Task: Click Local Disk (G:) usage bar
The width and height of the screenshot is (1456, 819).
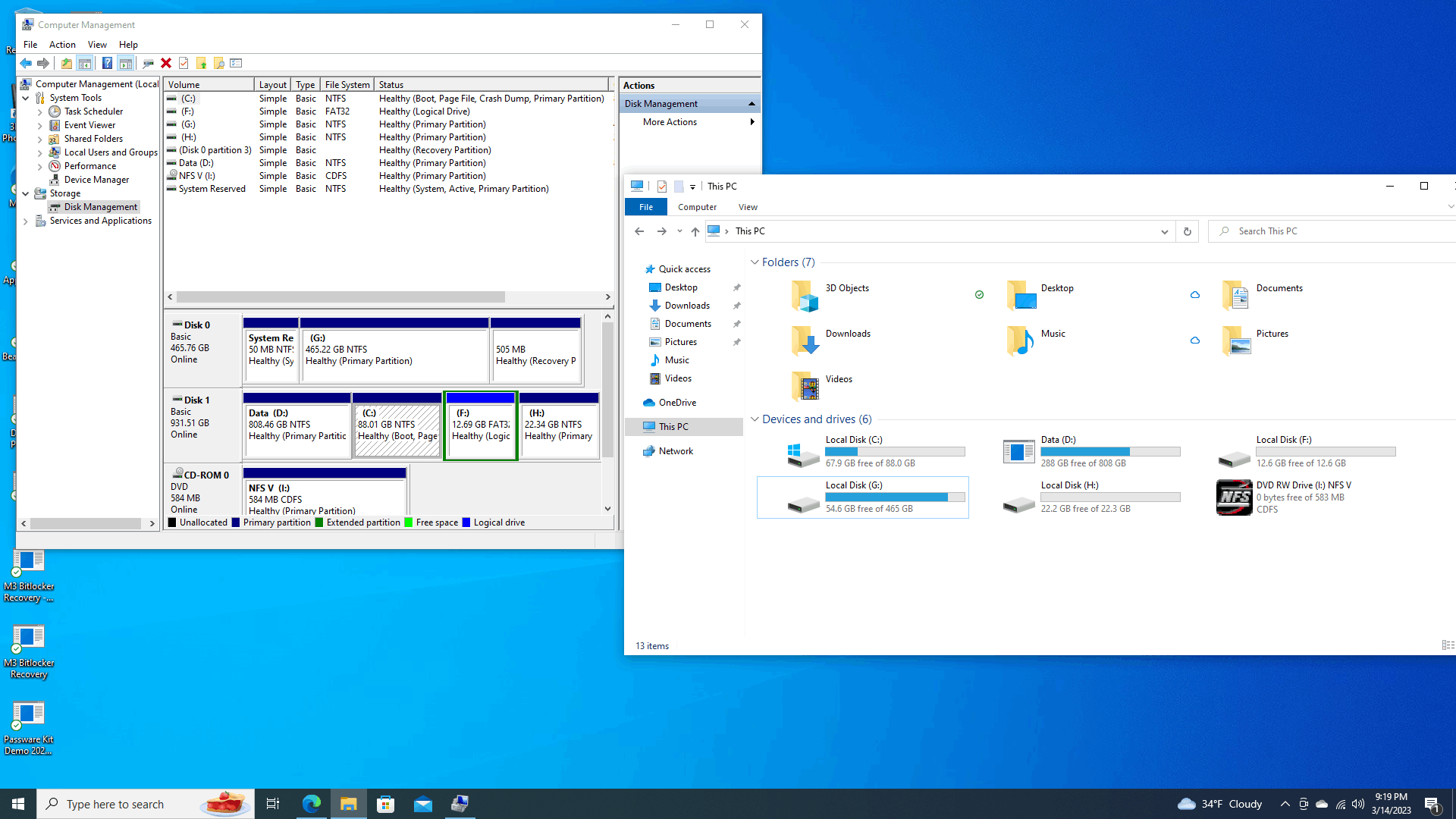Action: tap(895, 497)
